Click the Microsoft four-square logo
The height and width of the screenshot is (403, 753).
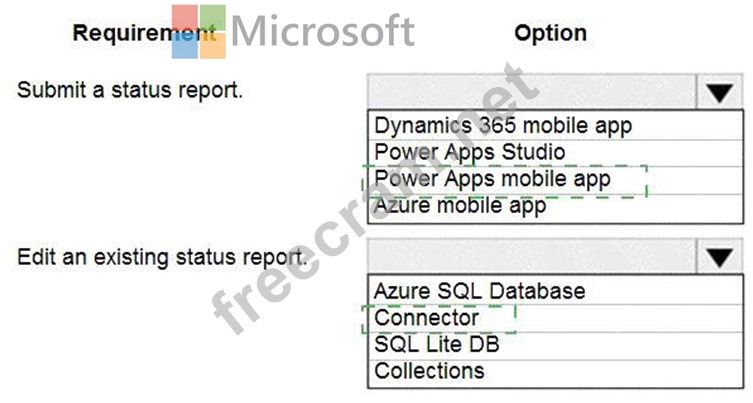(199, 32)
